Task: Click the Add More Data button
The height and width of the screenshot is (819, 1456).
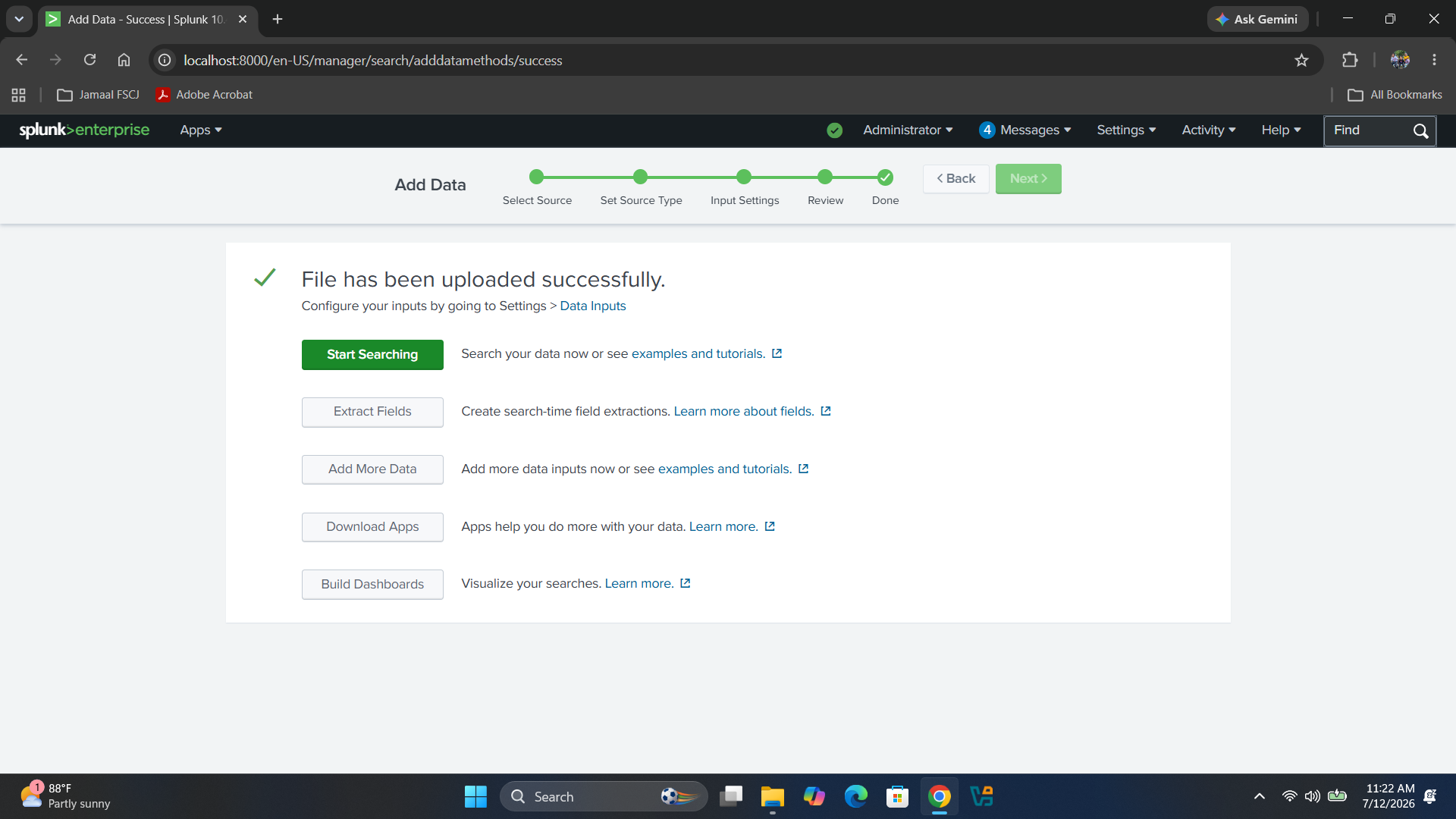Action: click(x=372, y=469)
